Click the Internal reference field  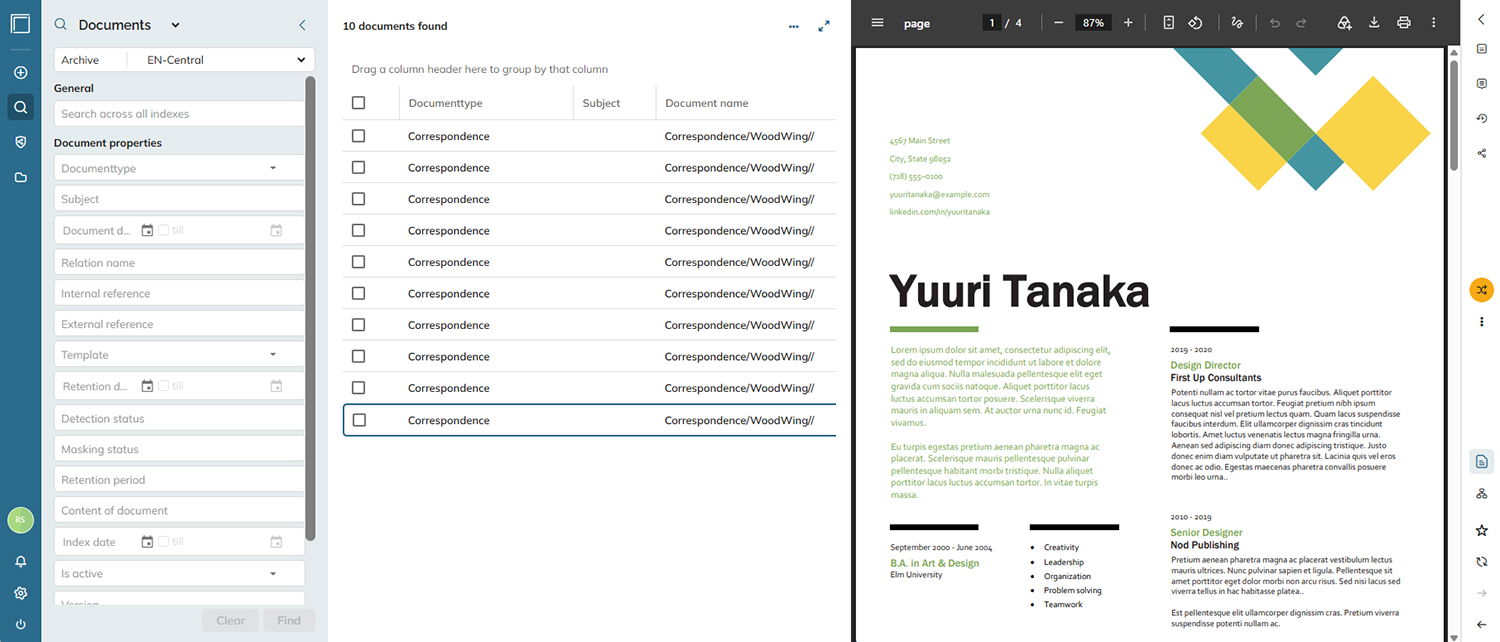tap(179, 294)
